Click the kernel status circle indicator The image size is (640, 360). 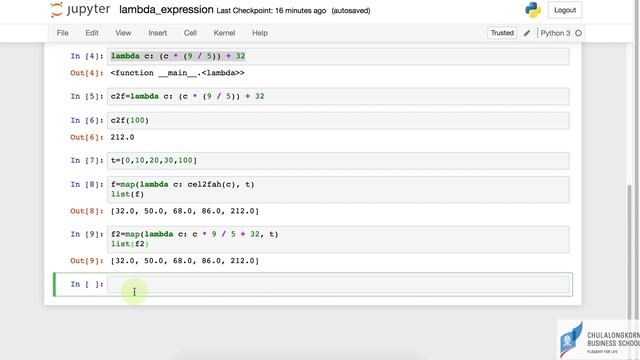point(578,33)
